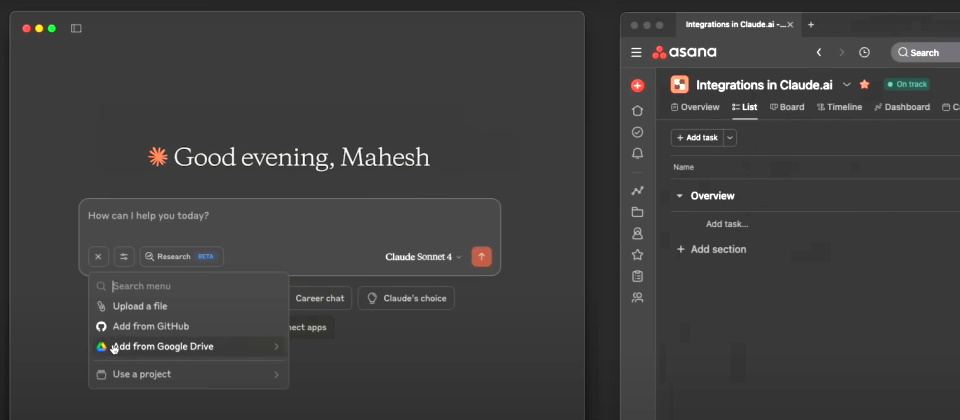Open Add from Google Drive submenu
The image size is (960, 420).
[x=189, y=347]
